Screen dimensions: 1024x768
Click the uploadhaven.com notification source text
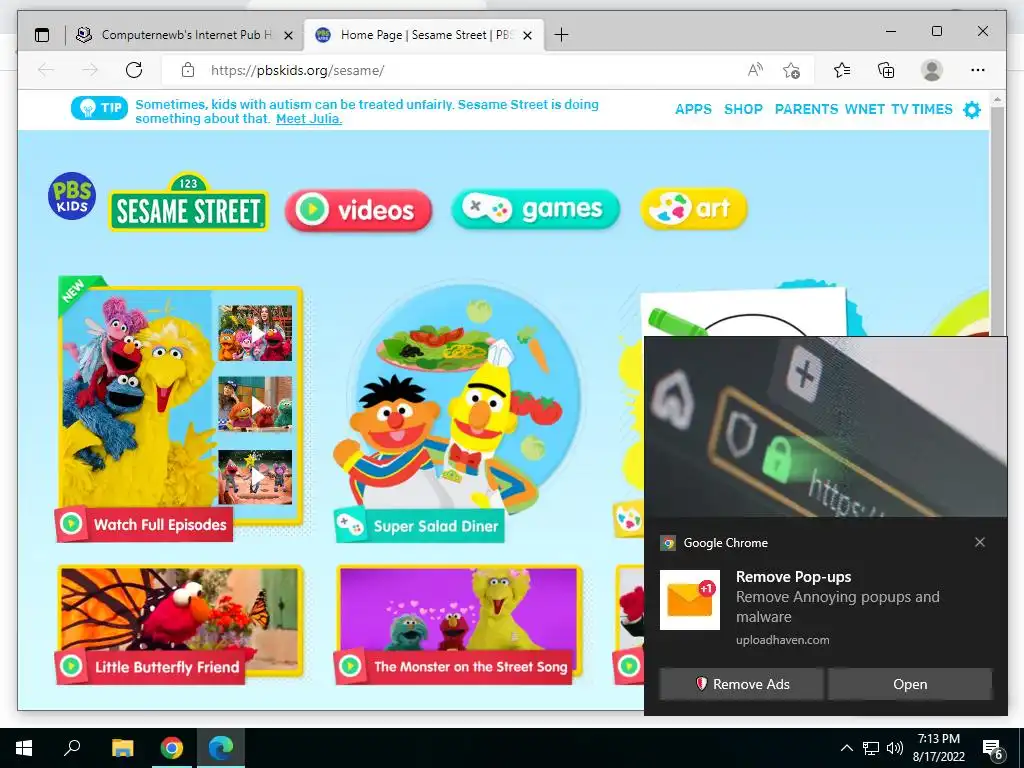click(782, 640)
